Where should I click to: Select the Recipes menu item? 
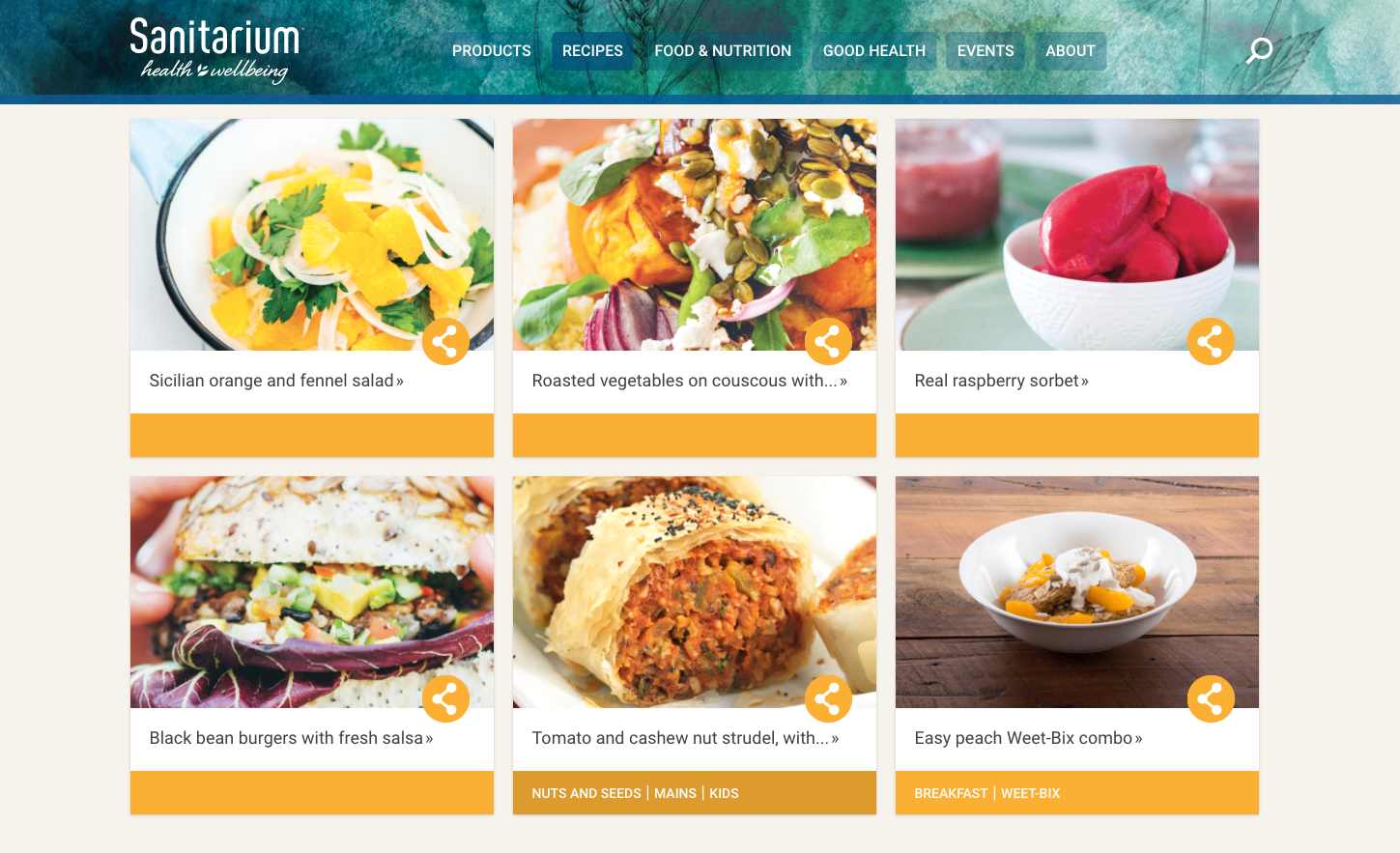592,51
